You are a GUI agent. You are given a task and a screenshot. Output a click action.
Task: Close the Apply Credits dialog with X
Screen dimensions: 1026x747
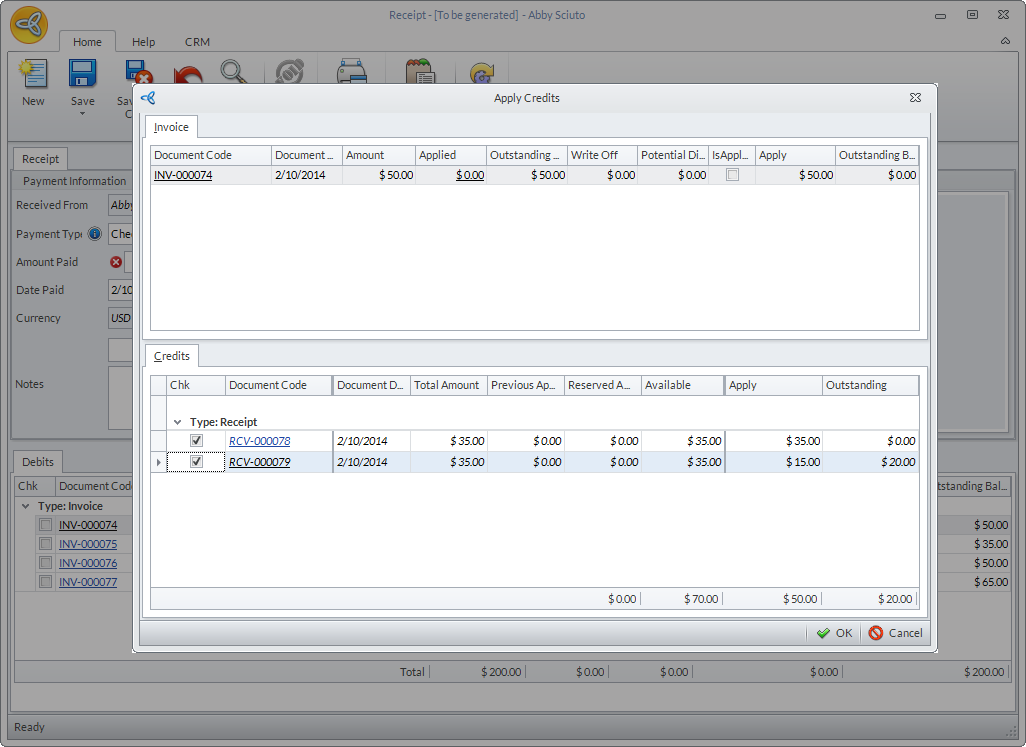(x=915, y=98)
